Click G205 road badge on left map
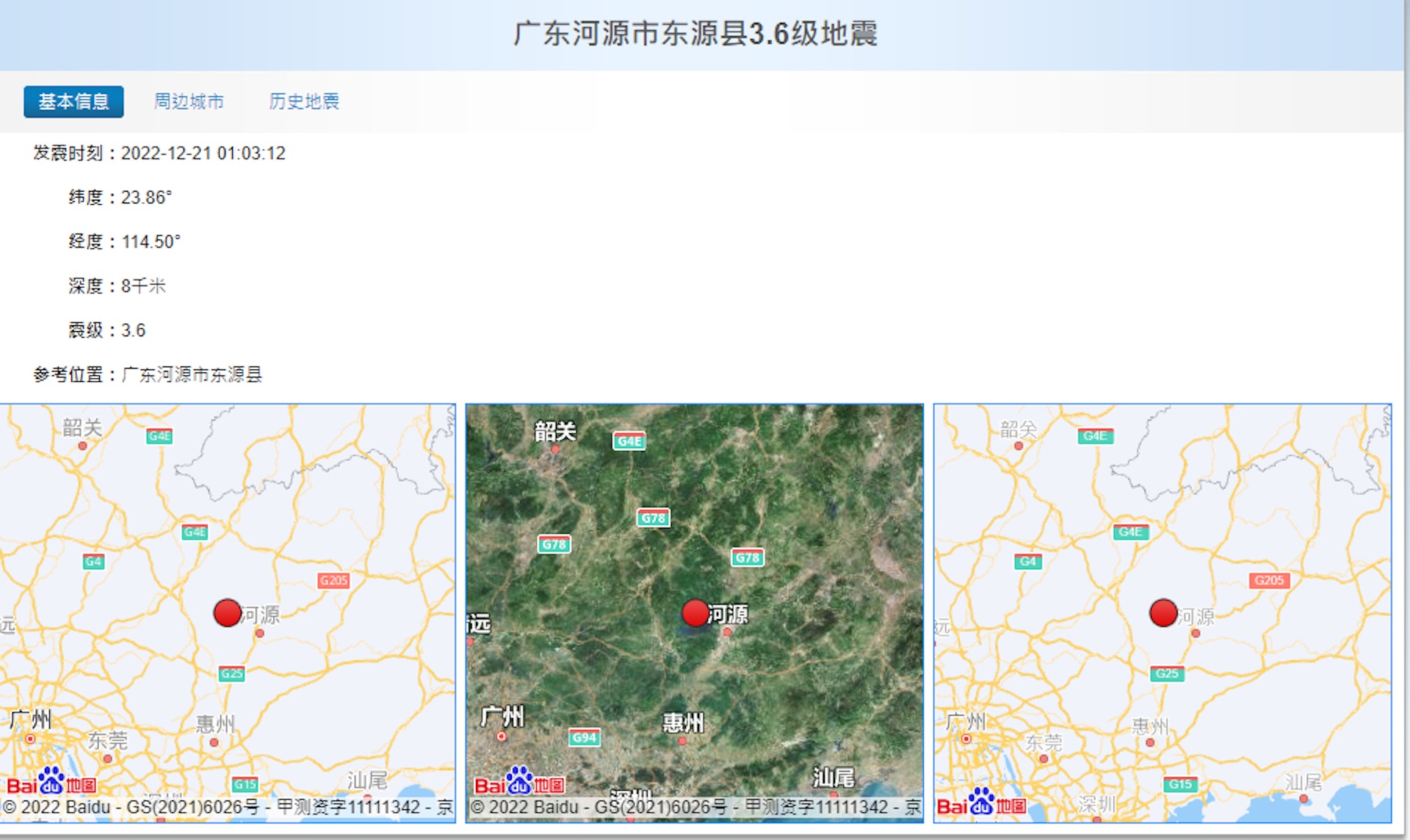The height and width of the screenshot is (840, 1410). (x=333, y=580)
